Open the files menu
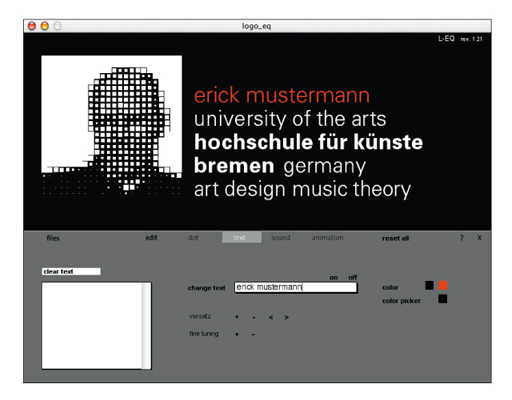Viewport: 512px width, 400px height. click(53, 238)
